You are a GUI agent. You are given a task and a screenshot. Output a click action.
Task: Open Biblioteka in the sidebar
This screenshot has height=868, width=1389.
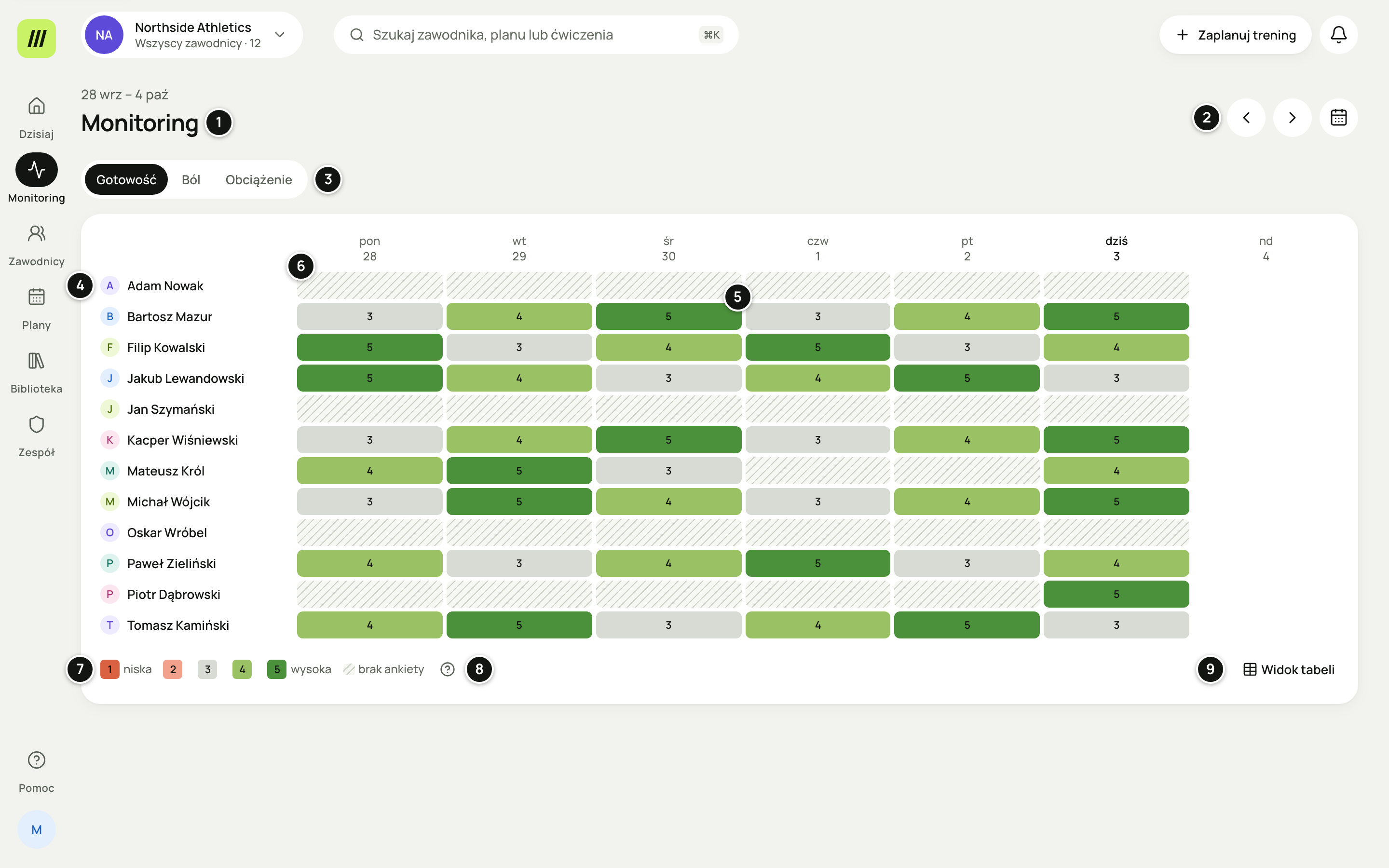tap(36, 372)
